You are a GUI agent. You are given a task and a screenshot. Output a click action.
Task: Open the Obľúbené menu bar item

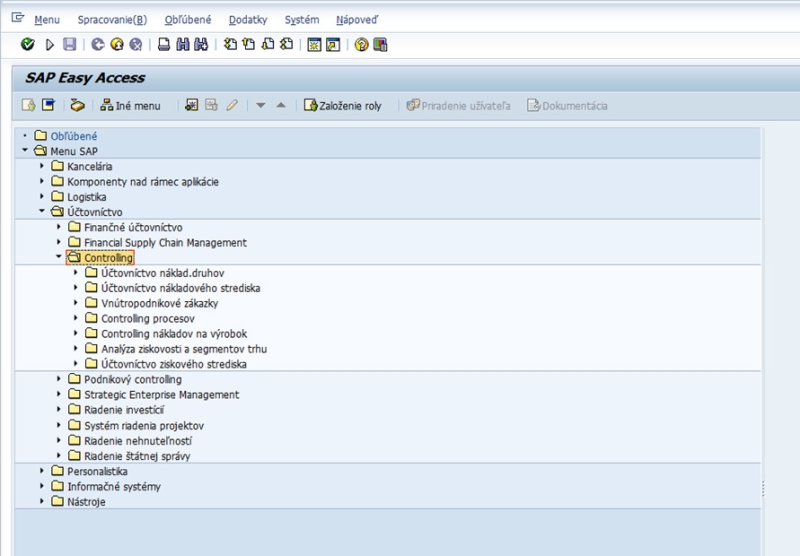click(188, 20)
